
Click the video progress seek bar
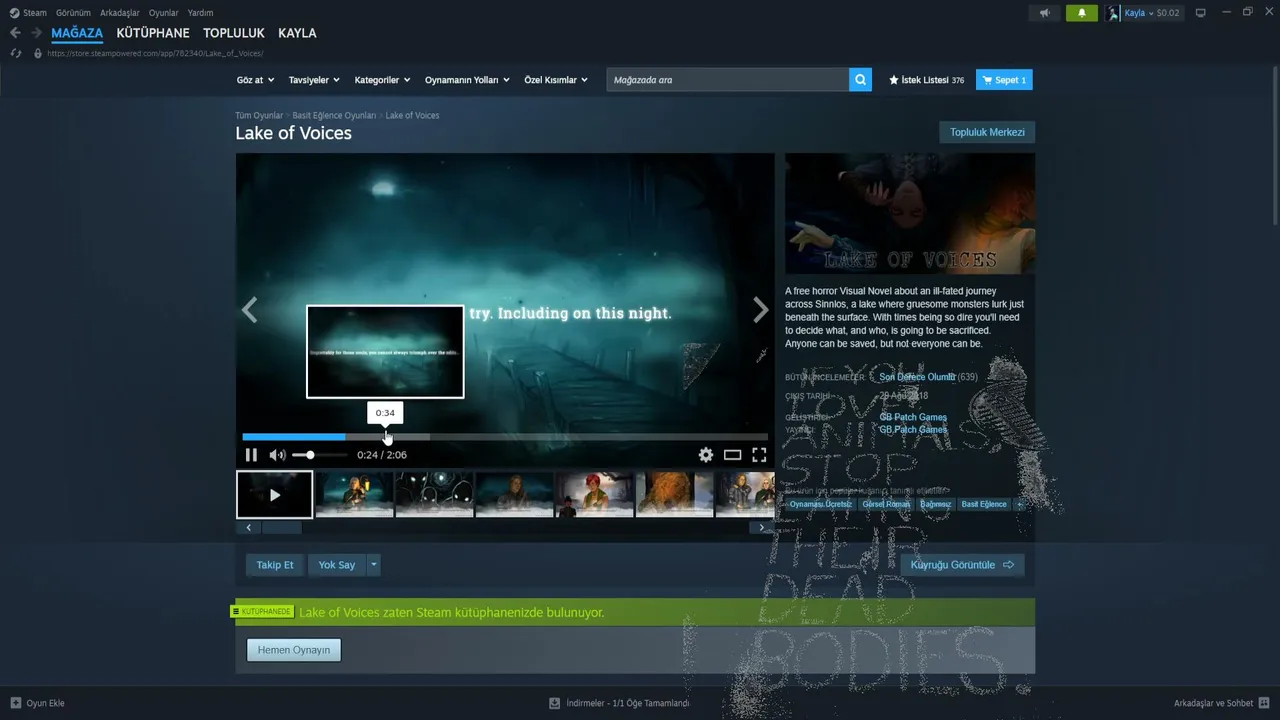[505, 437]
